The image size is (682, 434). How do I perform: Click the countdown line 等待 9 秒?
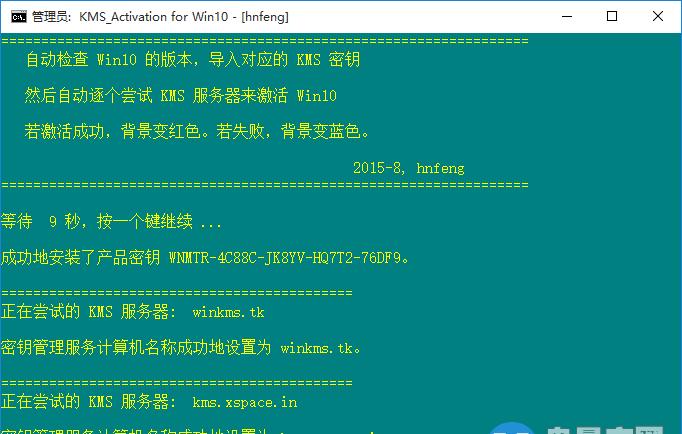[111, 221]
